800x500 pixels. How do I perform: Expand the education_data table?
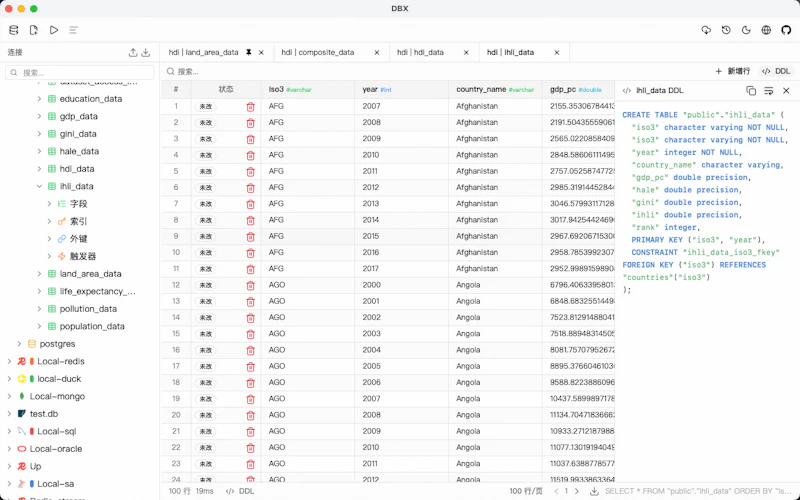tap(39, 98)
